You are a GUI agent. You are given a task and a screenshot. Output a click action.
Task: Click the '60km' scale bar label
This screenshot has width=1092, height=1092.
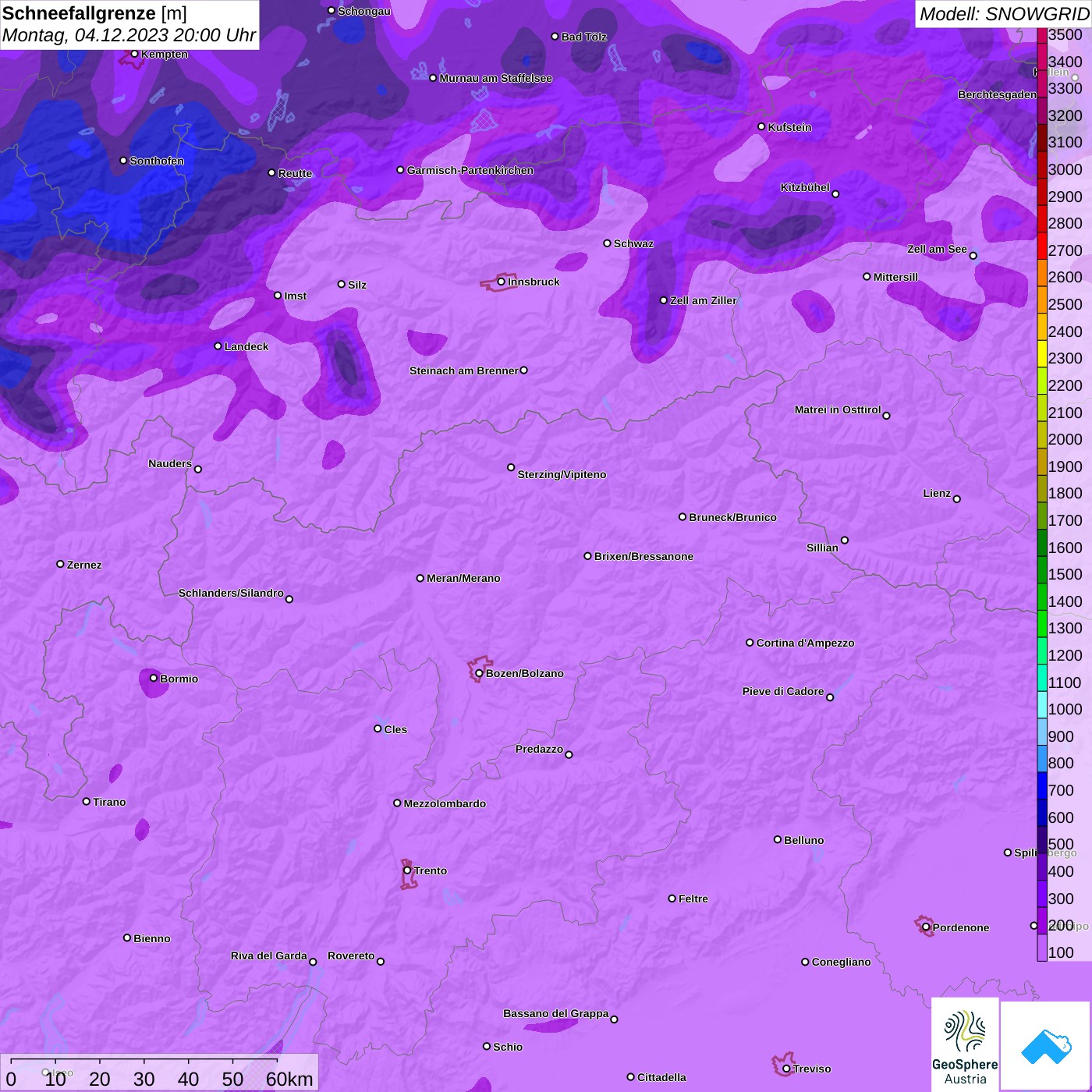click(289, 1079)
